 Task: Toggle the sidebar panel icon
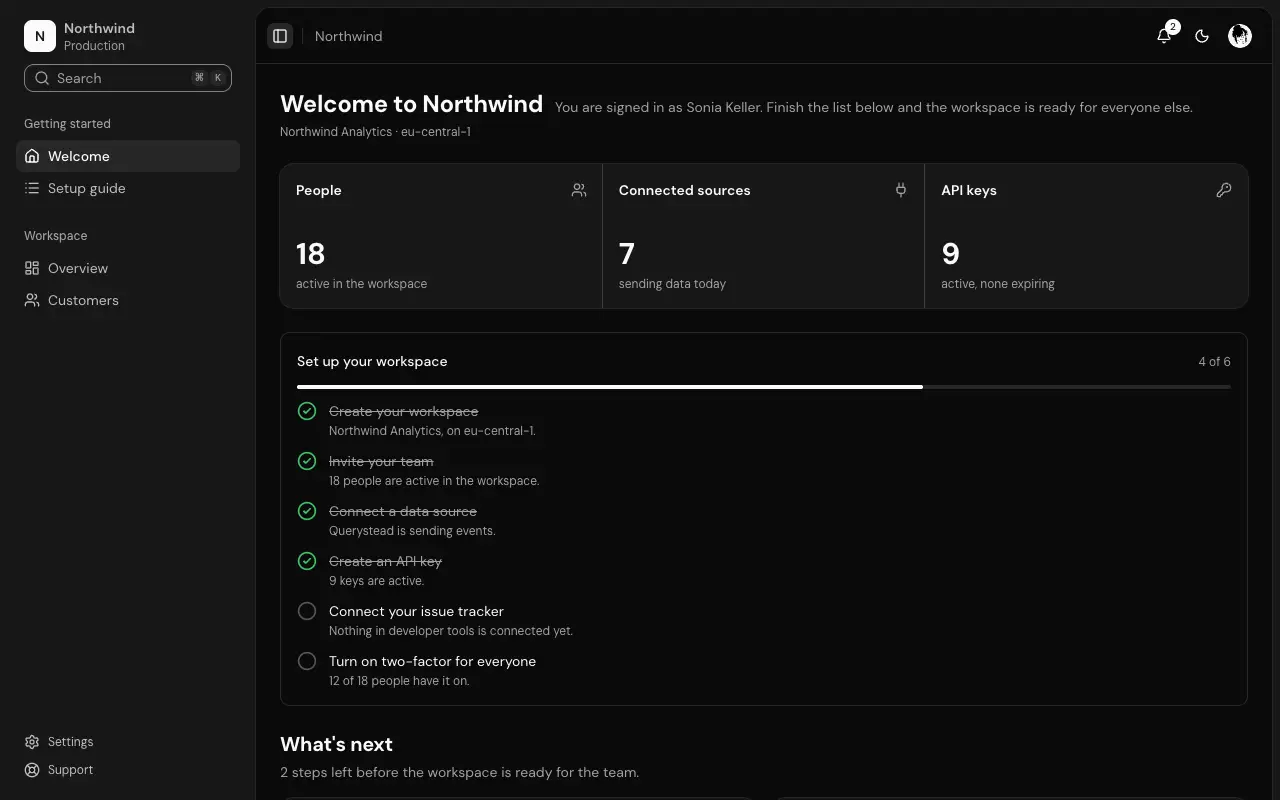pos(280,36)
